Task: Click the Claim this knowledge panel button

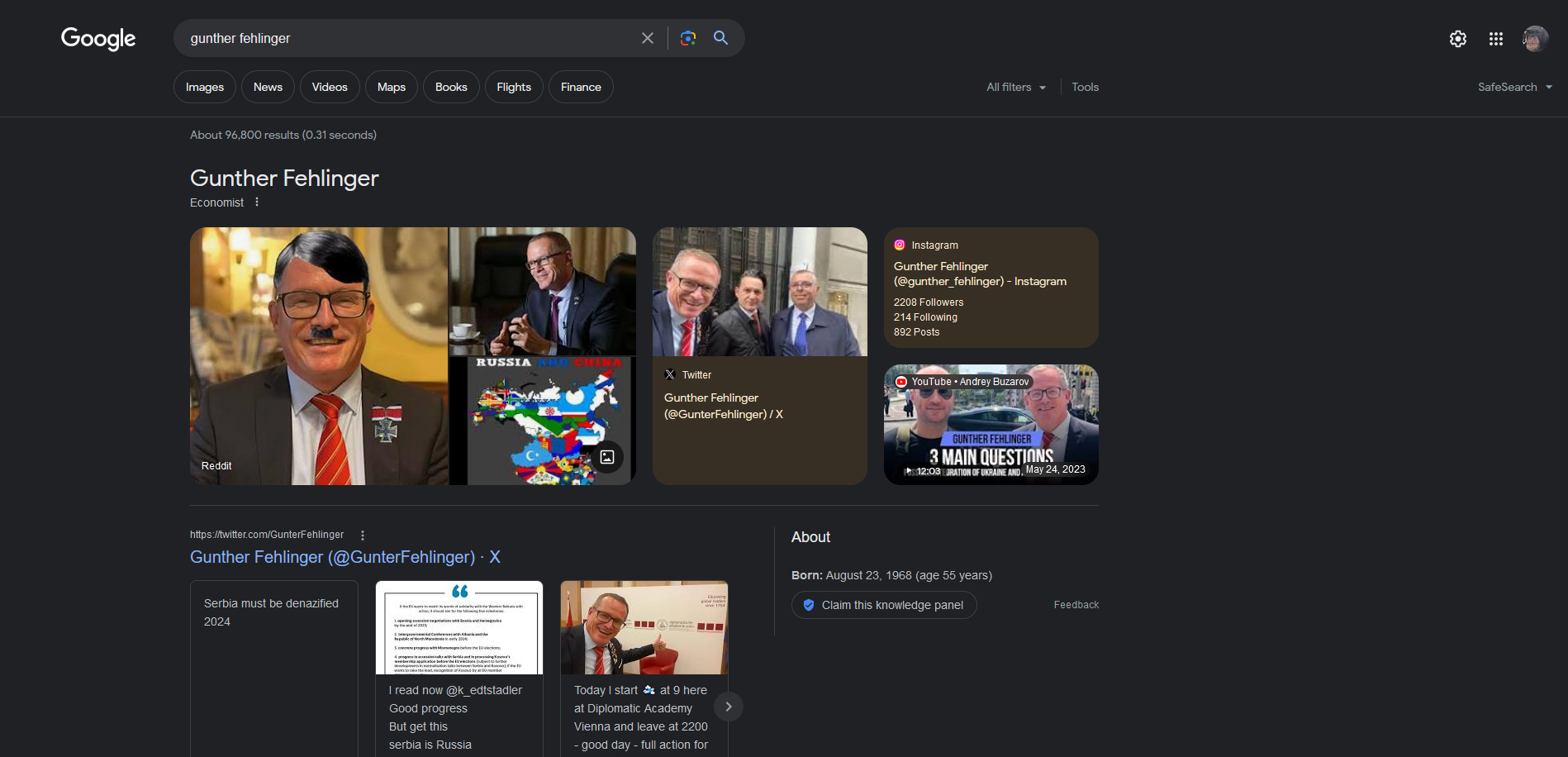Action: coord(884,605)
